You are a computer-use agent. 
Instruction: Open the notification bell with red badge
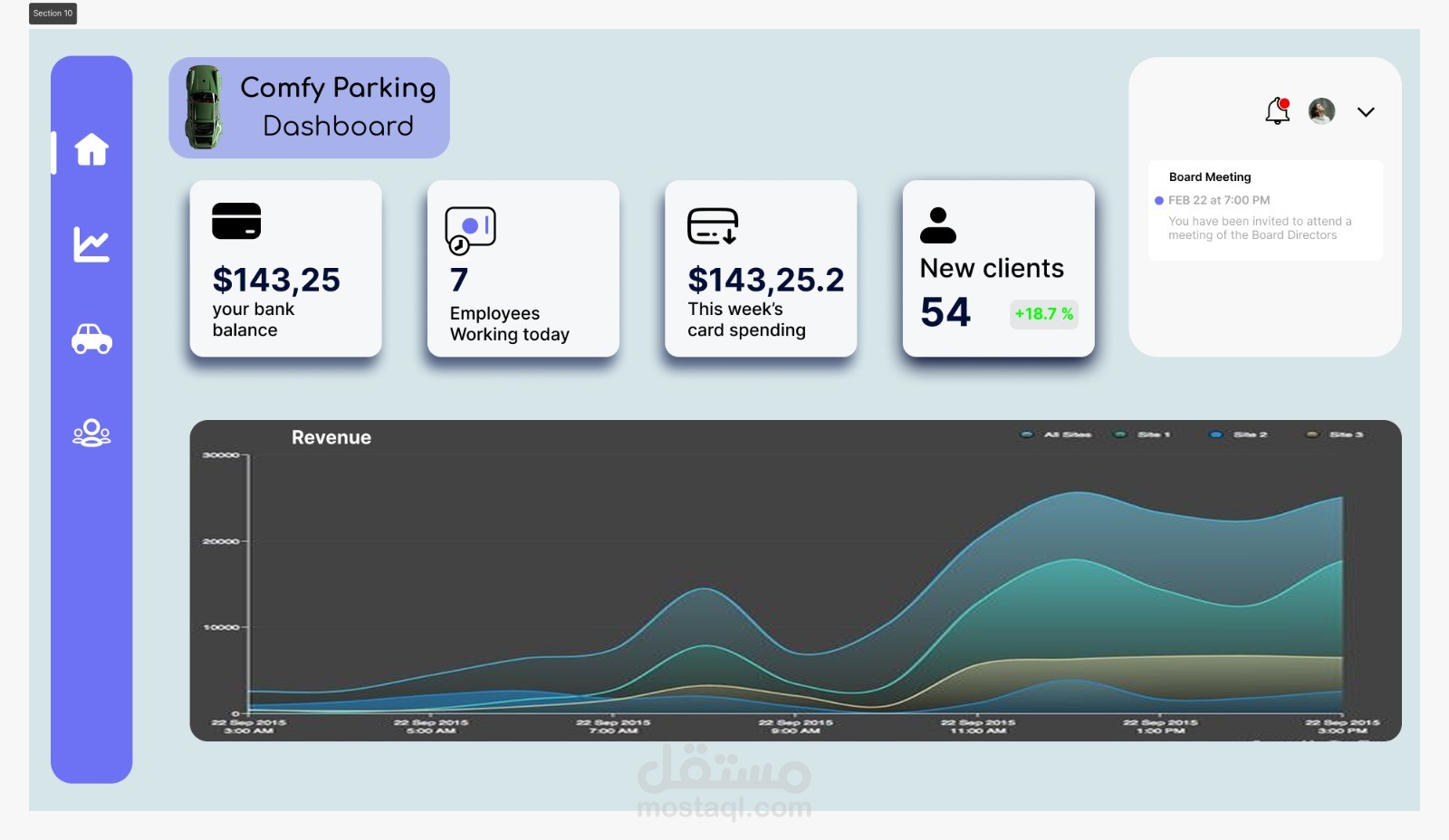[1275, 111]
